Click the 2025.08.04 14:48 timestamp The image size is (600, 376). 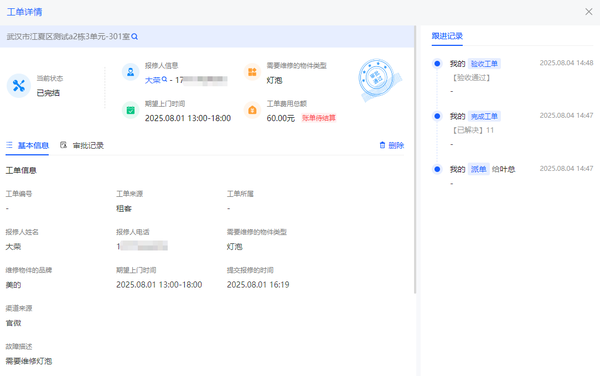point(566,63)
